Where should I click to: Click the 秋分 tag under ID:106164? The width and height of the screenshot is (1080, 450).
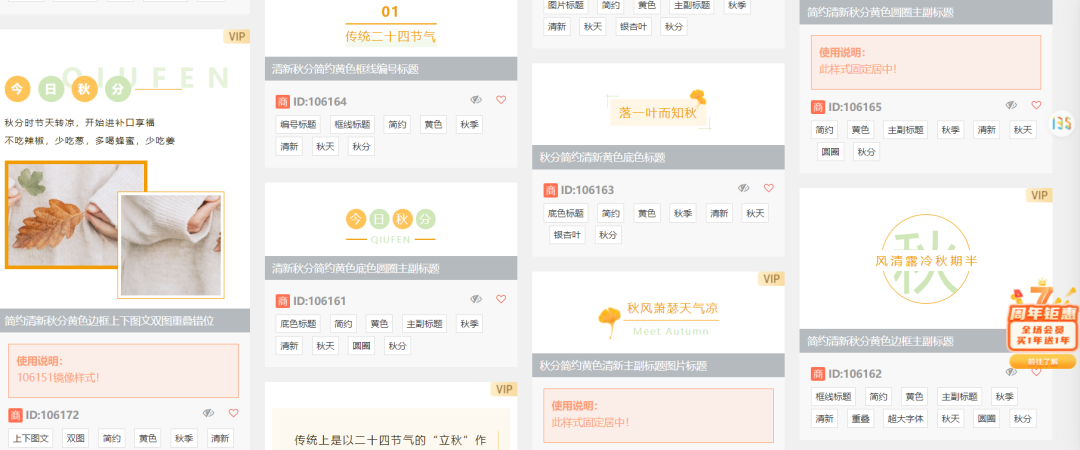click(x=361, y=146)
